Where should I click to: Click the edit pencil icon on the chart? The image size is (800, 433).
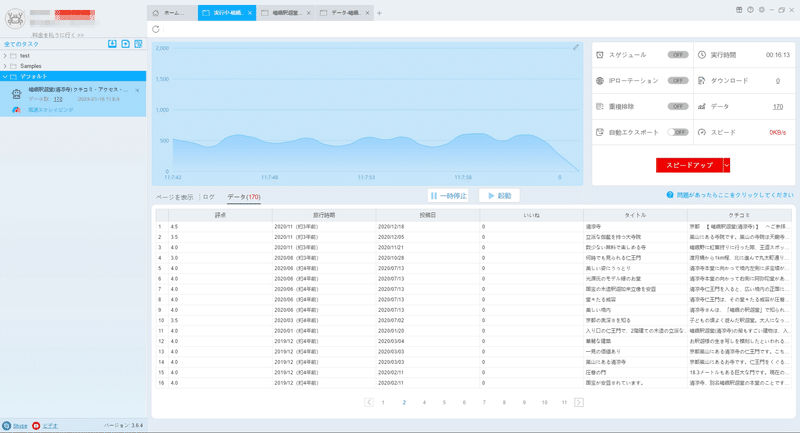click(576, 47)
